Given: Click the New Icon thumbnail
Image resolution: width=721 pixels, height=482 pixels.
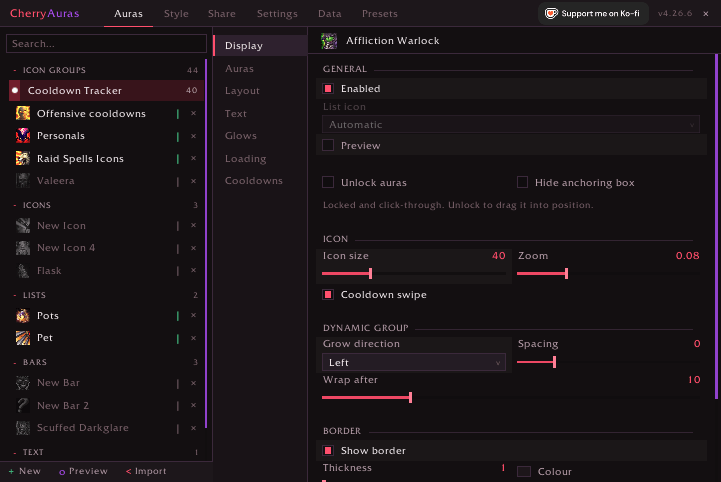Looking at the screenshot, I should 23,225.
